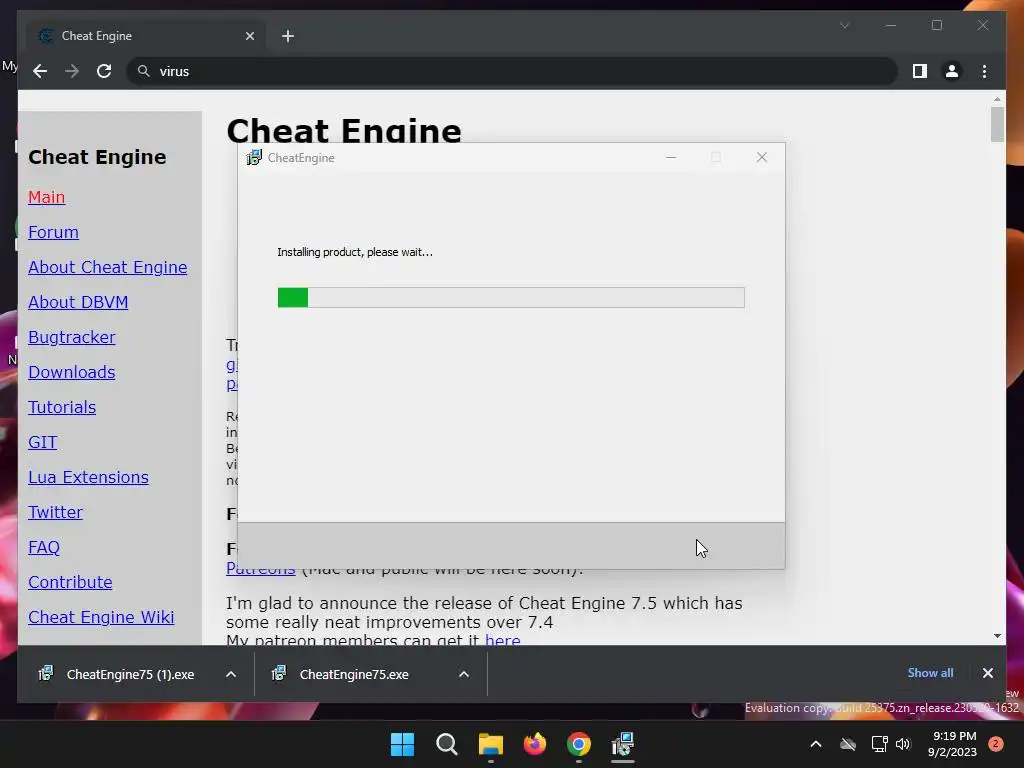1024x768 pixels.
Task: Click the scrollbar down arrow
Action: pyautogui.click(x=997, y=635)
